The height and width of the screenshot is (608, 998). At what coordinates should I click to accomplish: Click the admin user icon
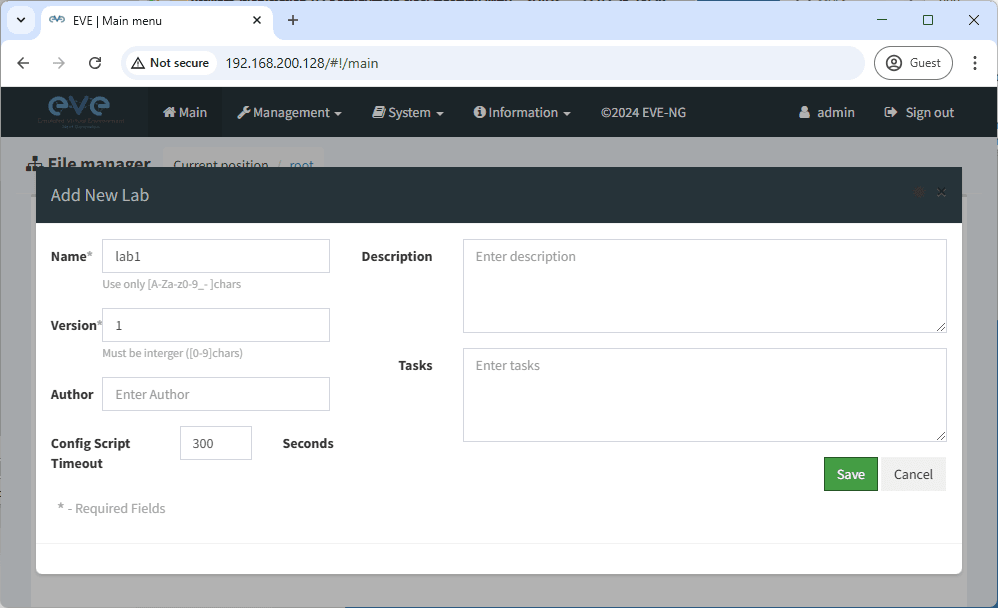(x=804, y=113)
